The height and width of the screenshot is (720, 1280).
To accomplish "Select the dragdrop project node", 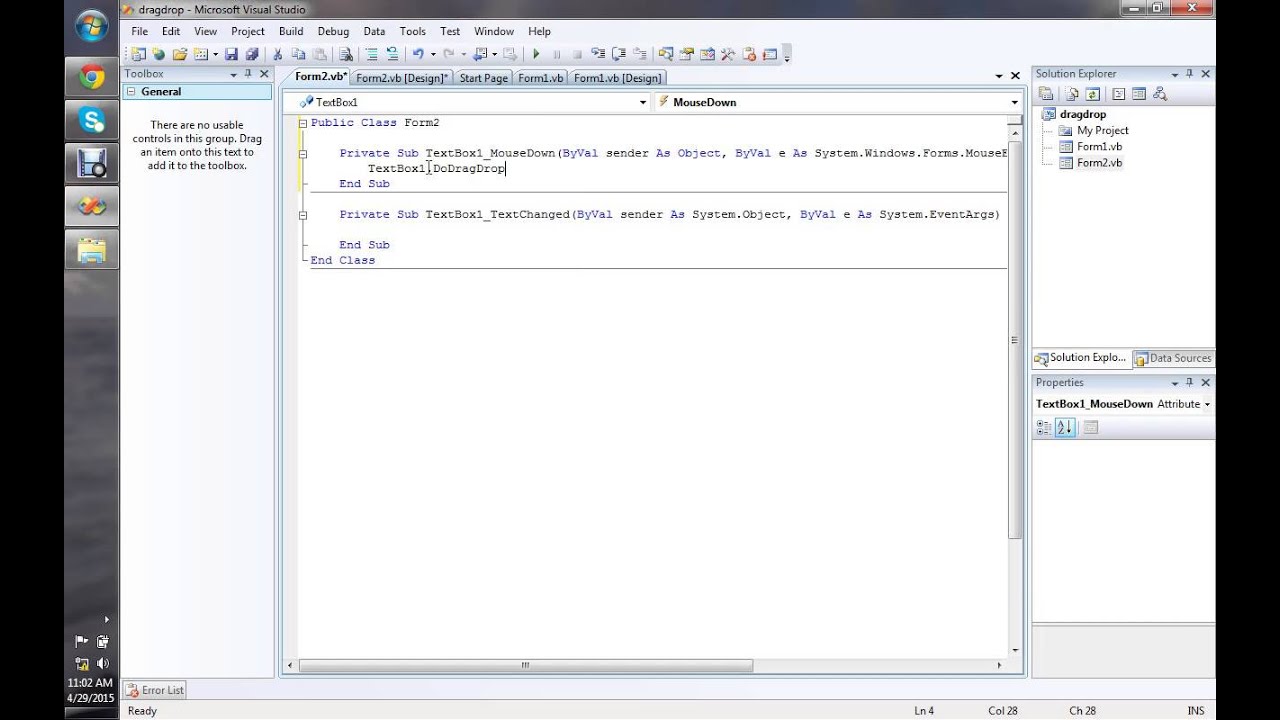I will coord(1082,114).
